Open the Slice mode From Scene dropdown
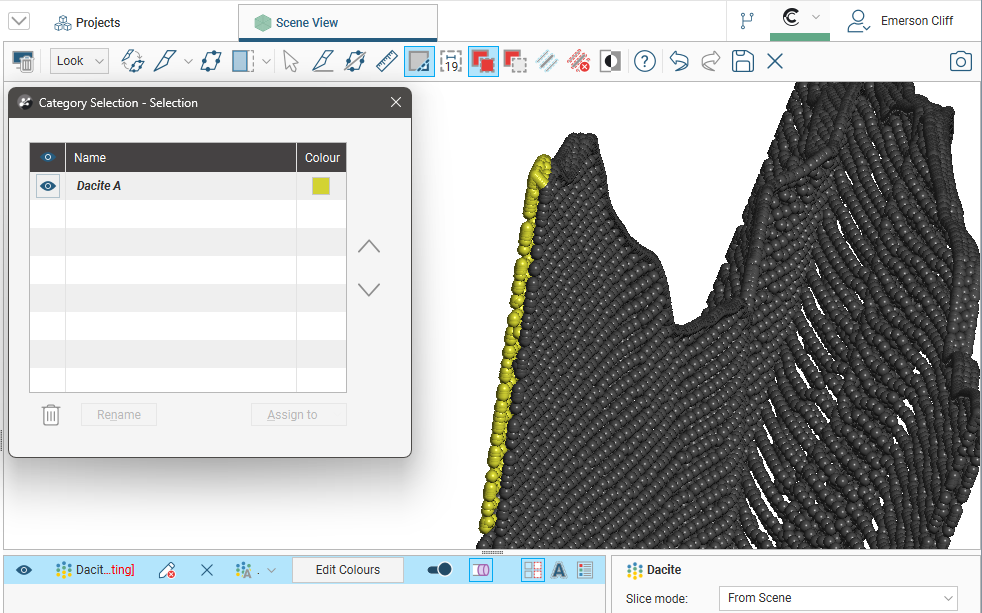The width and height of the screenshot is (982, 613). point(838,598)
